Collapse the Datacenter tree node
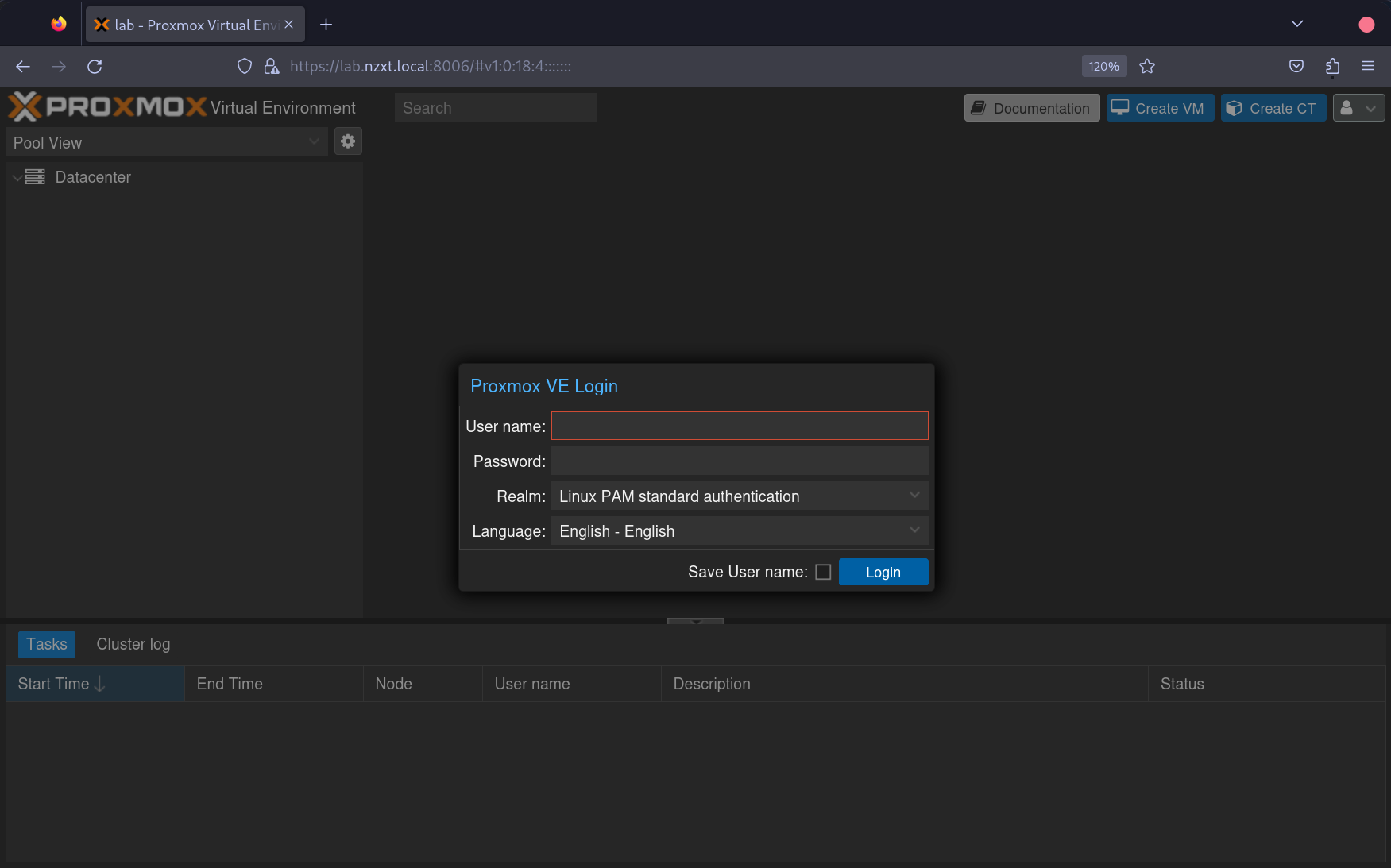 pyautogui.click(x=17, y=178)
